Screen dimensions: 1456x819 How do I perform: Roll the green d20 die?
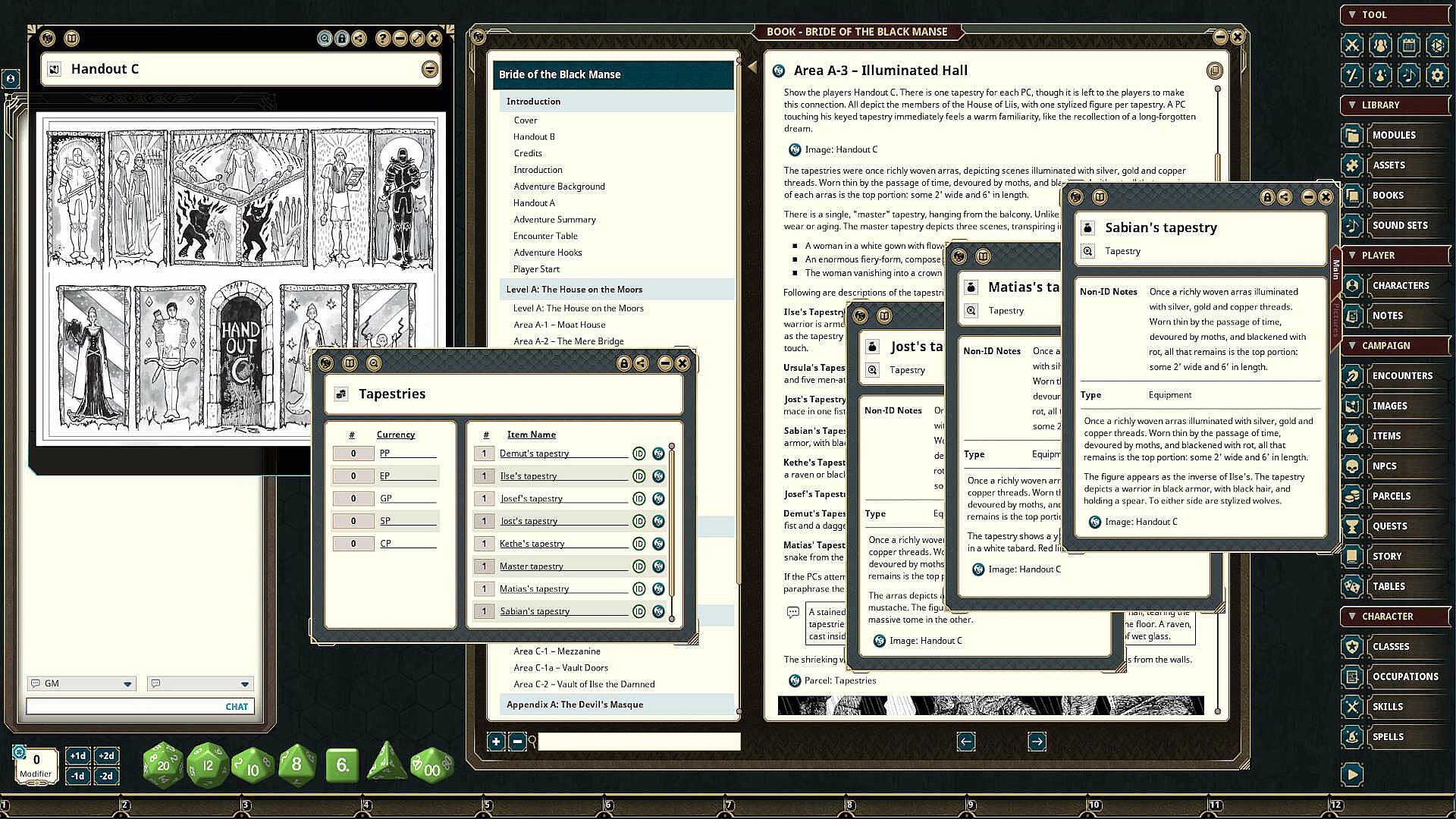(163, 764)
